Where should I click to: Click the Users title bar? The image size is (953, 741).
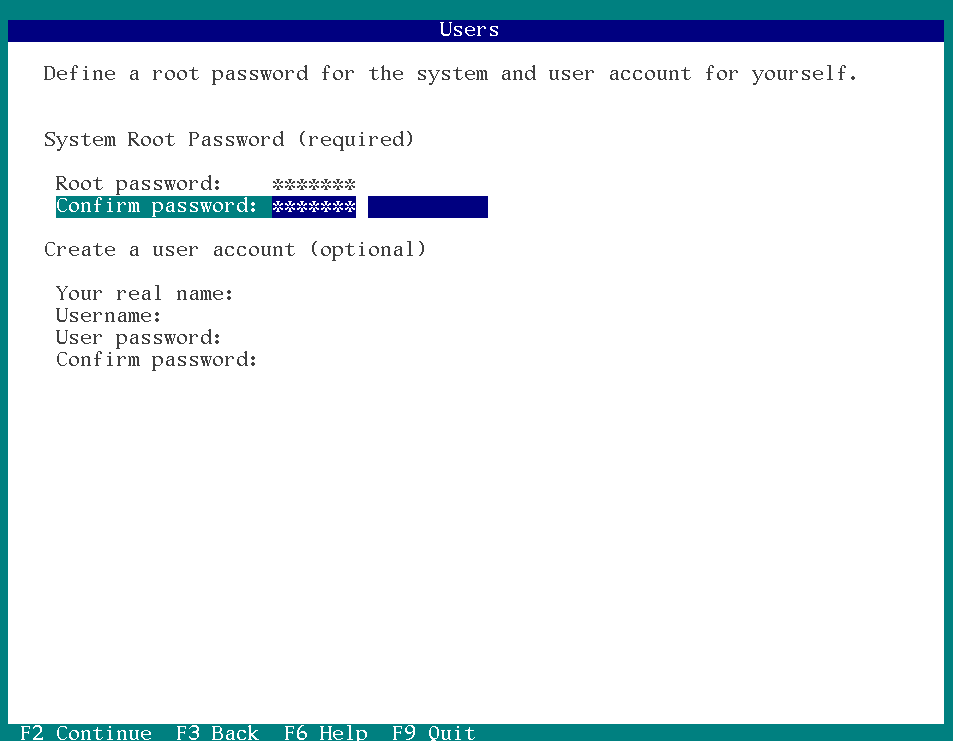[476, 30]
